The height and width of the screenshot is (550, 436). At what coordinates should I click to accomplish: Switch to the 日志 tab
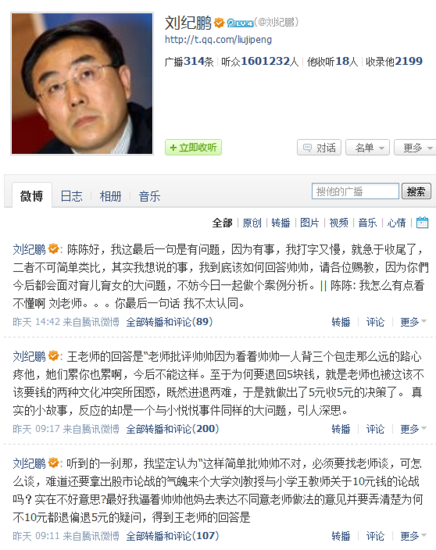click(71, 196)
